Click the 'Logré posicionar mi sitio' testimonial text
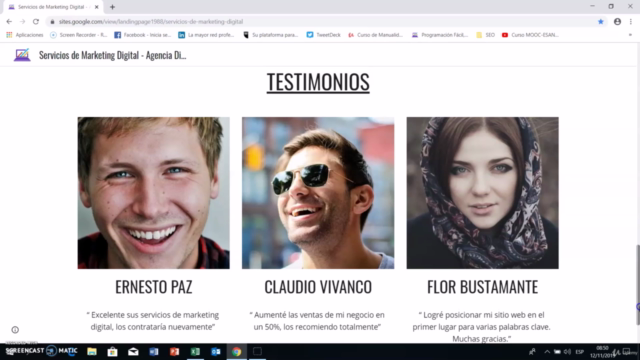Screen dimensions: 640x360 [x=482, y=327]
